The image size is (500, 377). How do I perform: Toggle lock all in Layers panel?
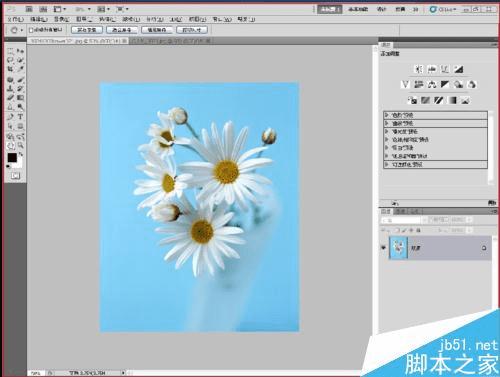pyautogui.click(x=418, y=230)
